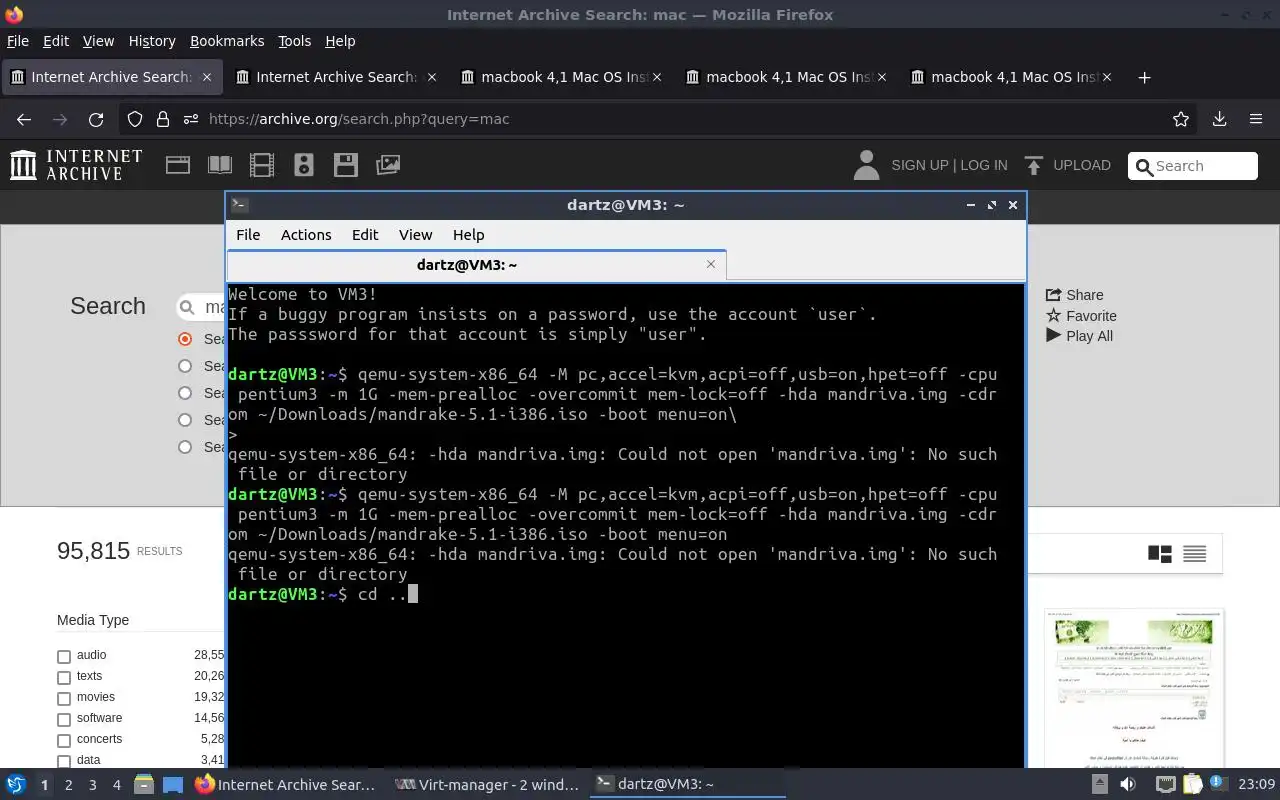Check the concerts media type checkbox

tap(64, 740)
